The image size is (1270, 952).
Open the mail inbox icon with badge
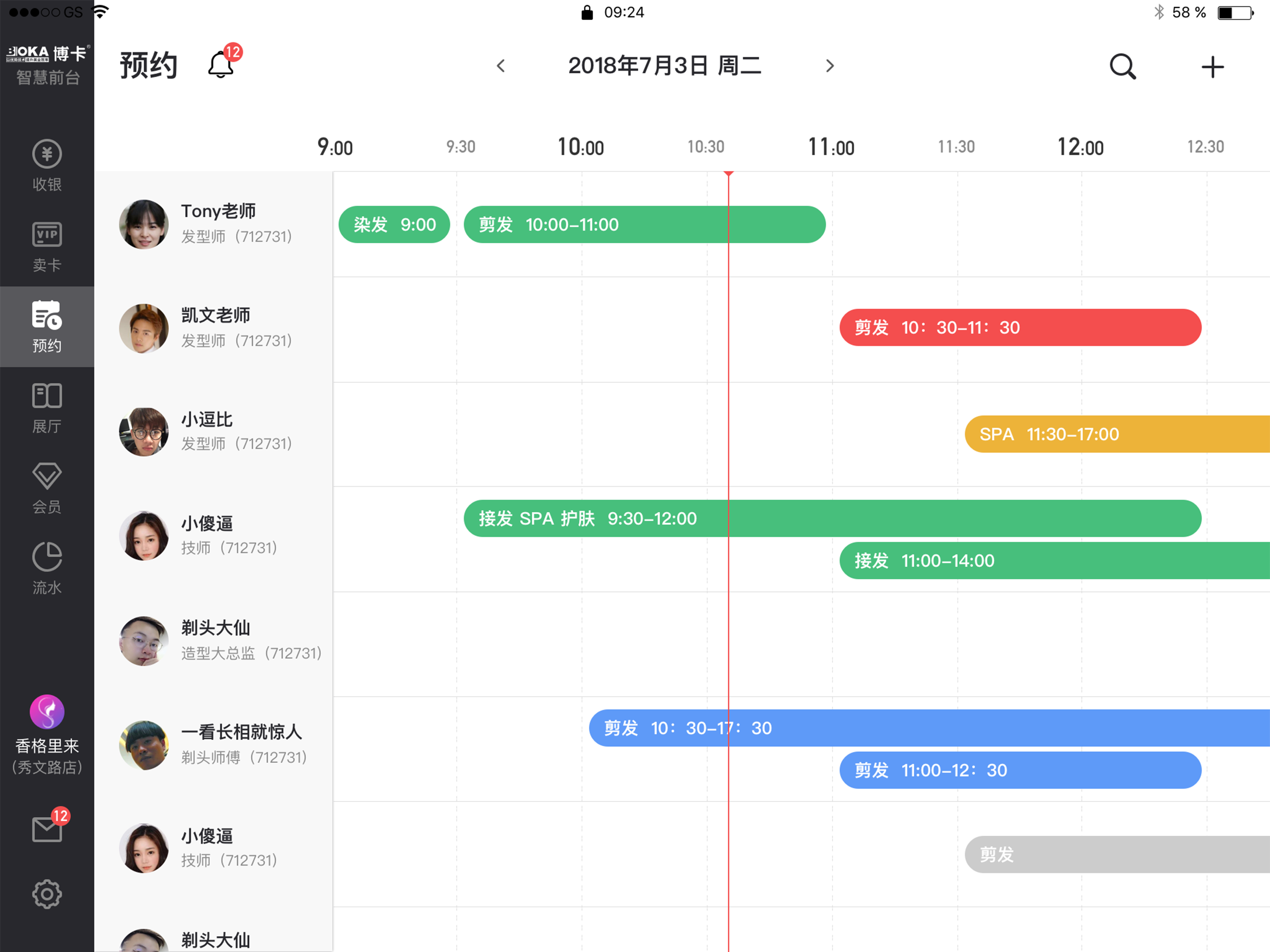[49, 826]
